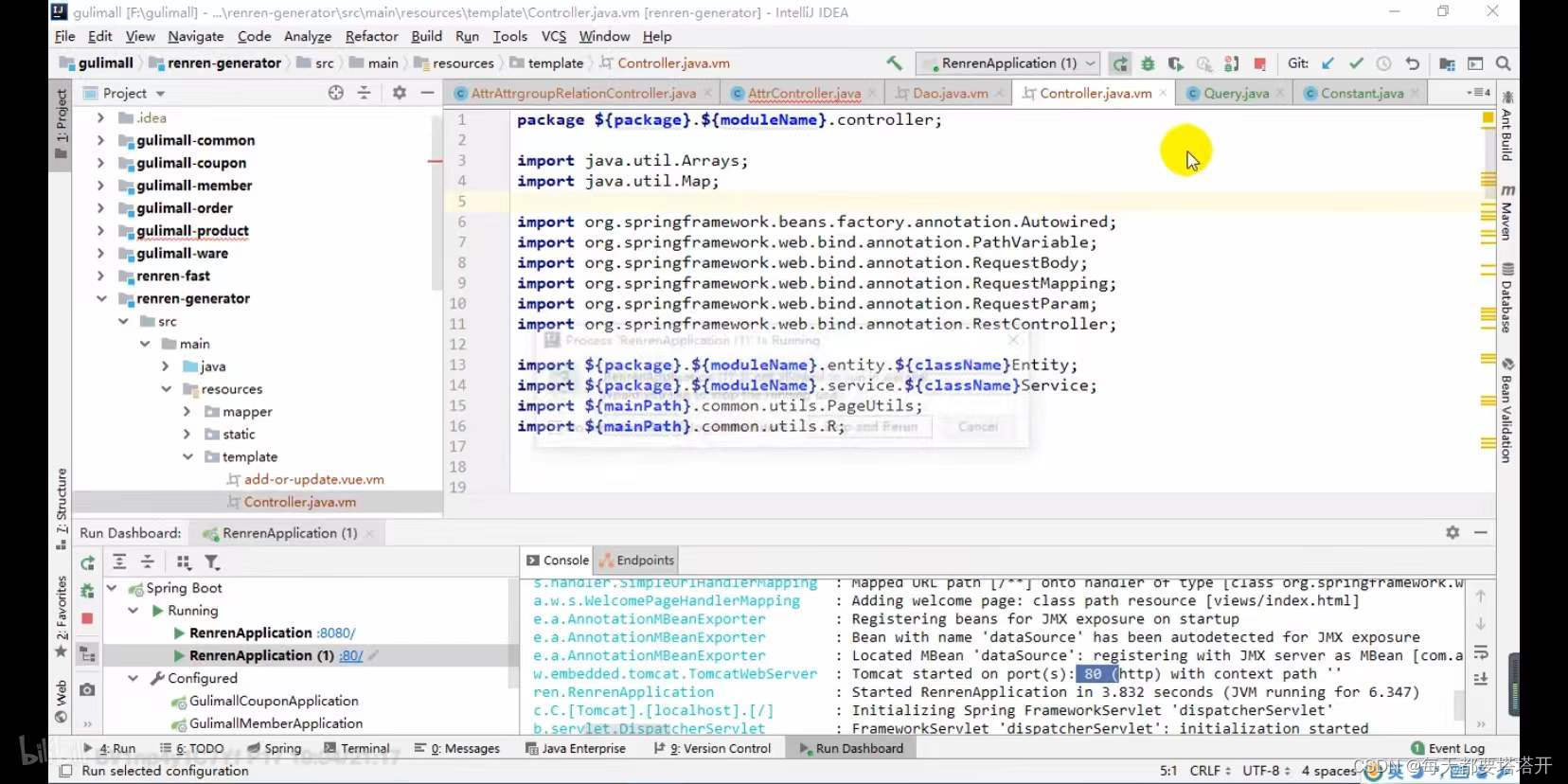Open the :8080/ link for RenrenApplication
The height and width of the screenshot is (784, 1568).
[x=336, y=633]
